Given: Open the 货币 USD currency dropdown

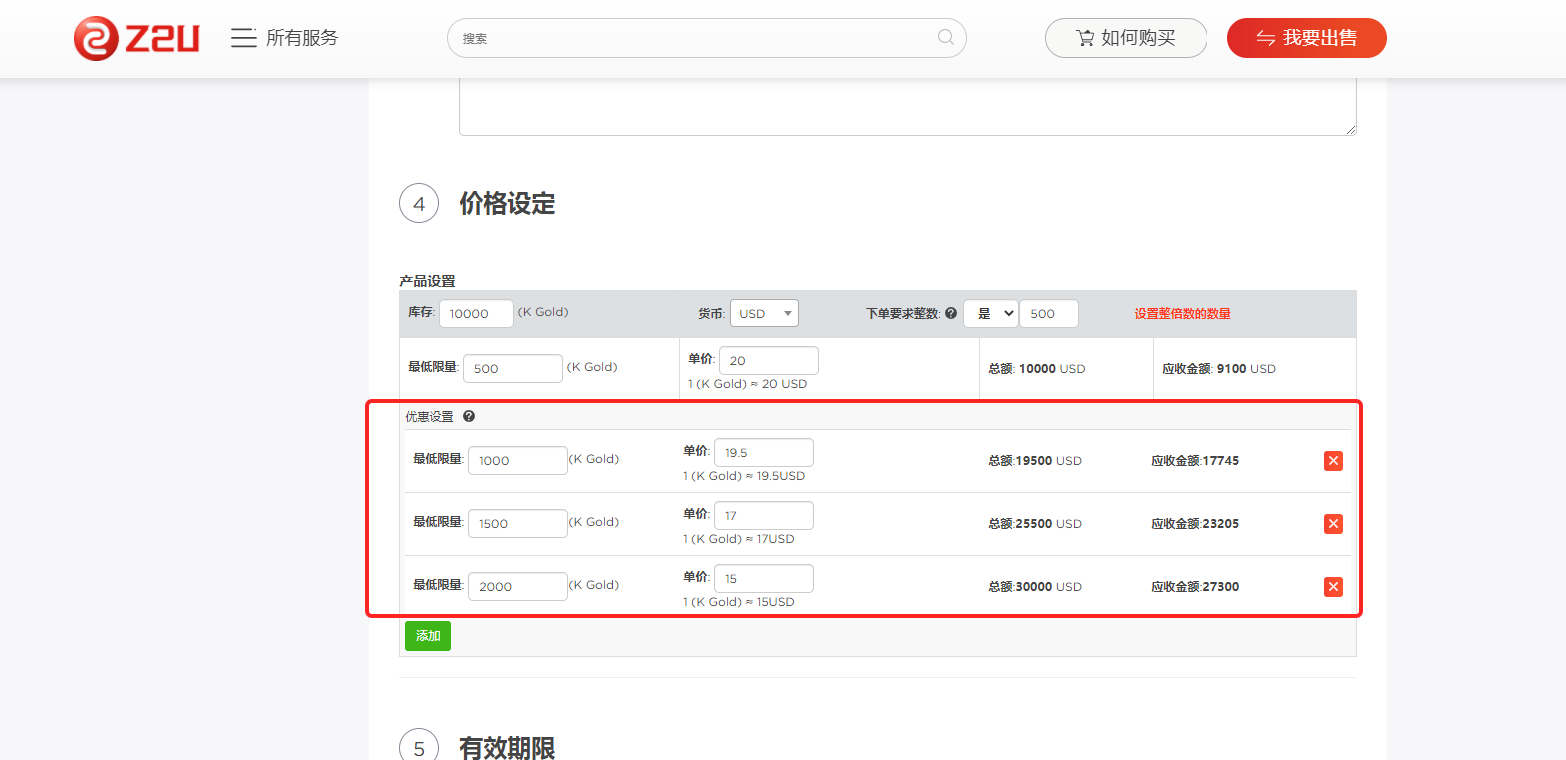Looking at the screenshot, I should pyautogui.click(x=764, y=313).
